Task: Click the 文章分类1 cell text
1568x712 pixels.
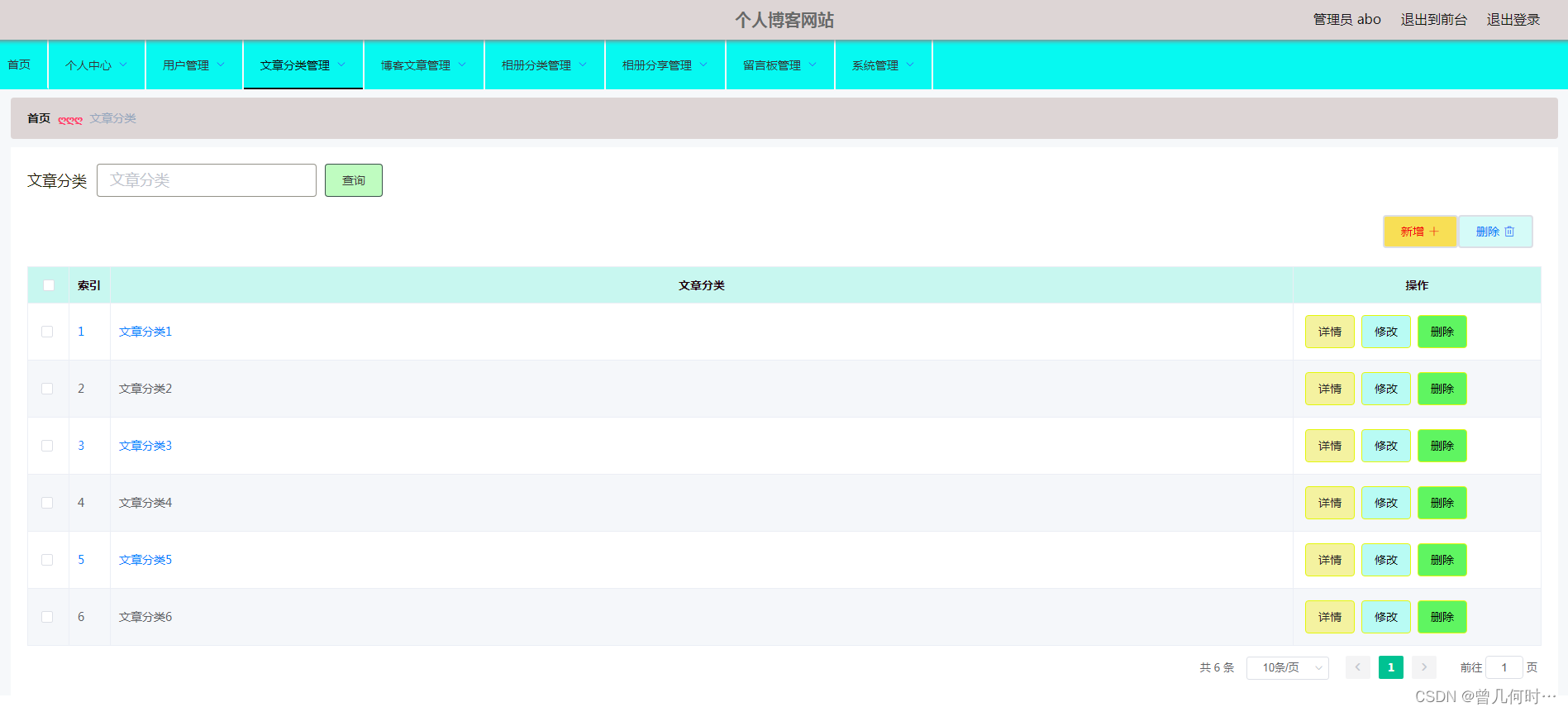Action: (x=145, y=332)
